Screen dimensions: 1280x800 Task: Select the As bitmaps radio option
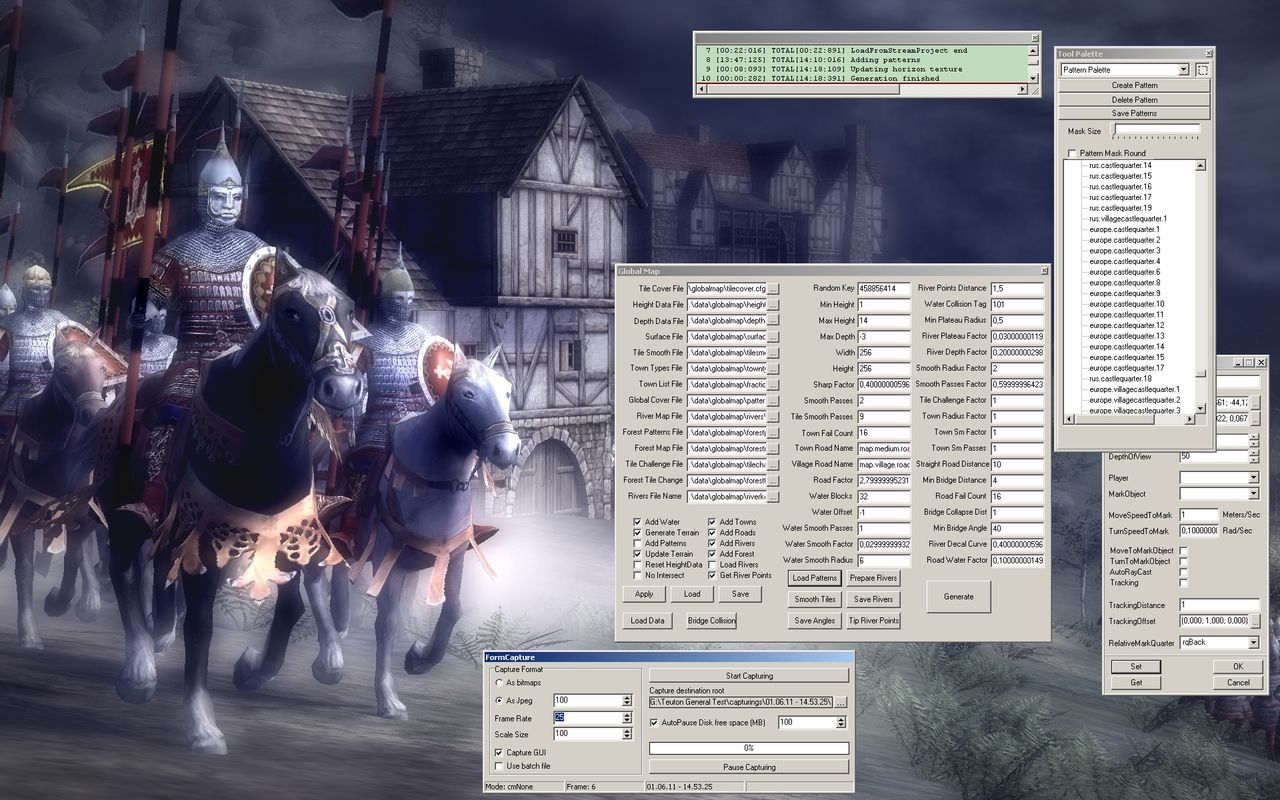point(500,682)
